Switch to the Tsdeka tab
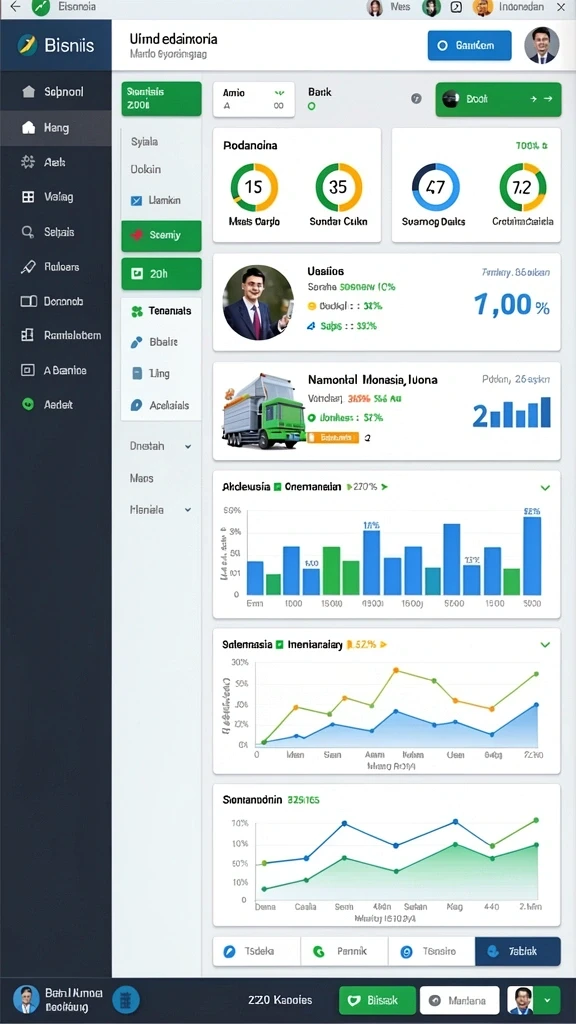Screen dimensions: 576x1024 coord(257,952)
